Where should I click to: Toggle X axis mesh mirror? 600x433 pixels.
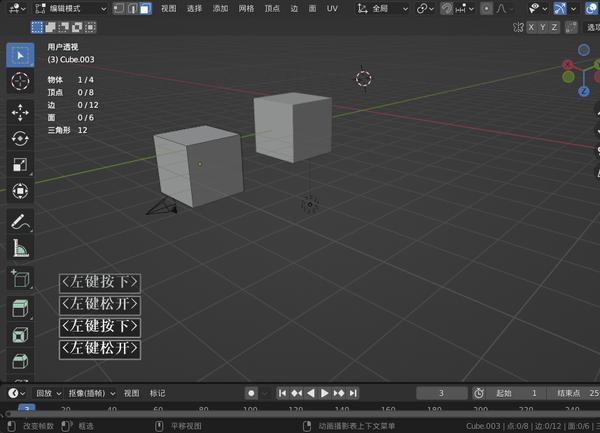pos(531,27)
